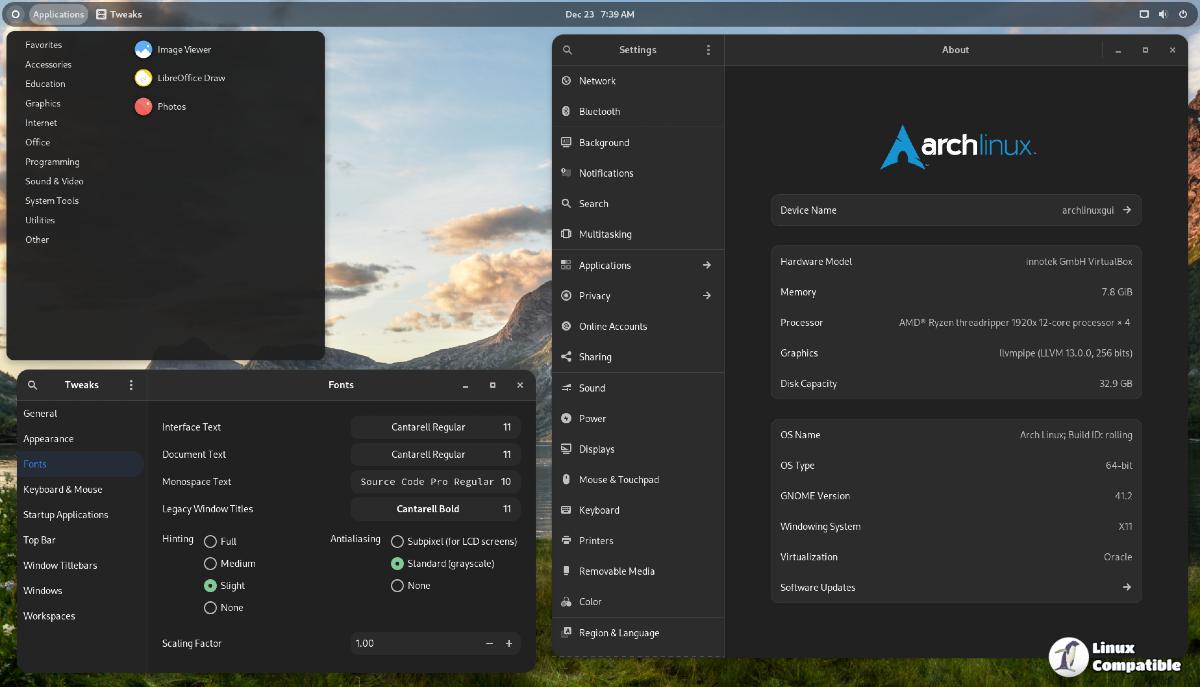Switch to Appearance section in Tweaks
Screen dimensions: 1200x687
(x=48, y=439)
